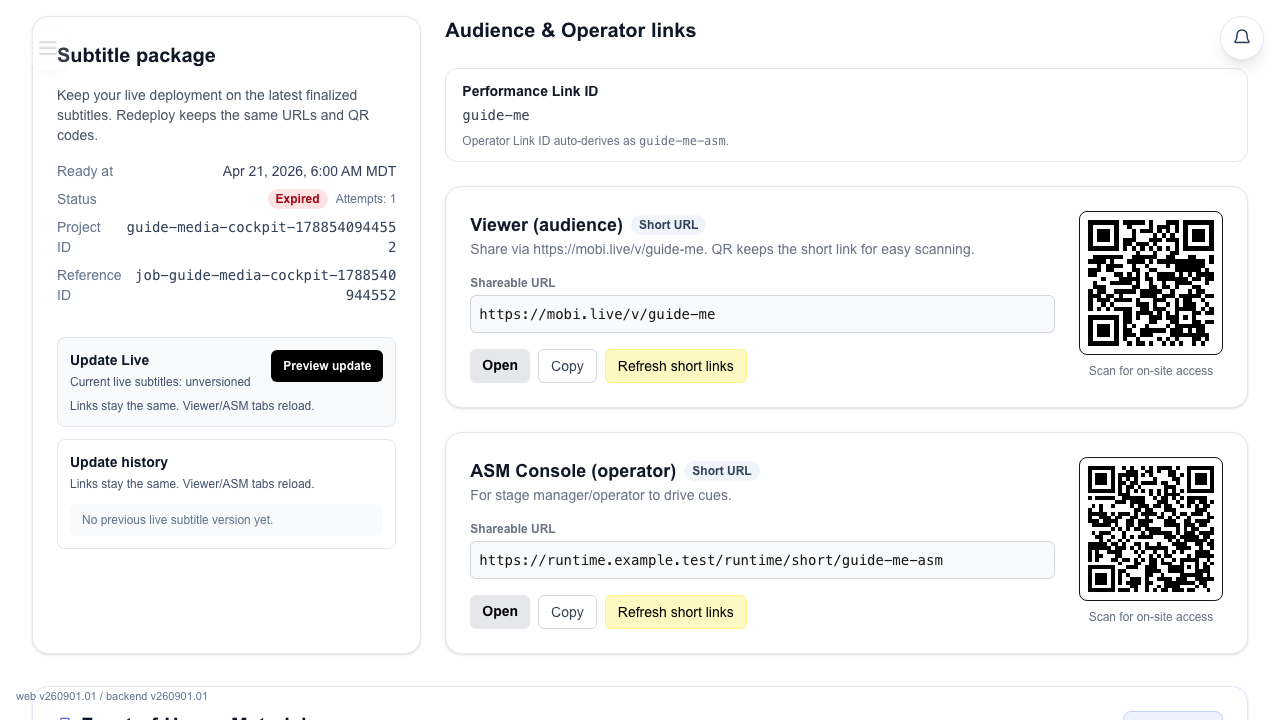The image size is (1280, 720).
Task: Copy the Viewer shareable URL
Action: pyautogui.click(x=567, y=366)
